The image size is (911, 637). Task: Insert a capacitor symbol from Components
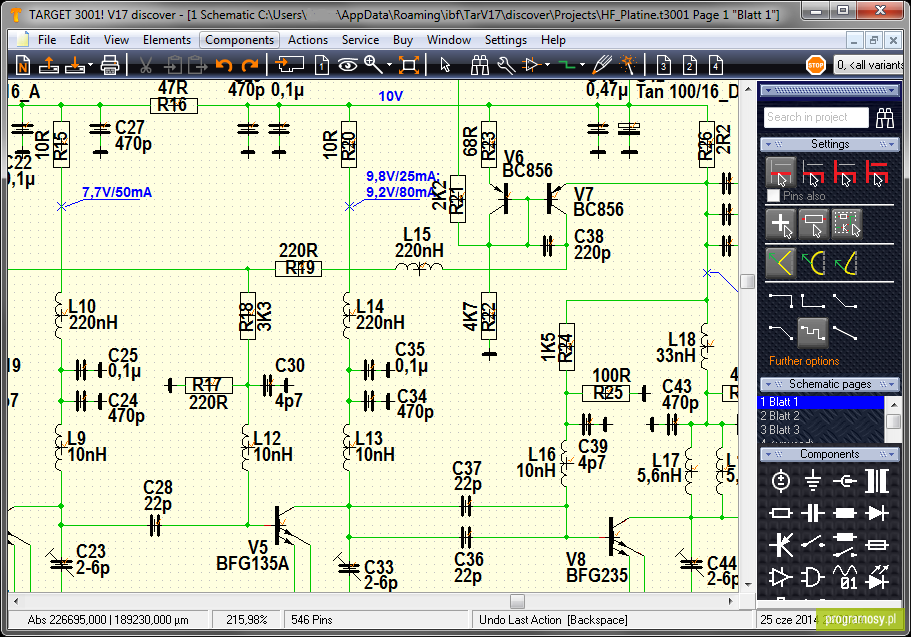(813, 513)
